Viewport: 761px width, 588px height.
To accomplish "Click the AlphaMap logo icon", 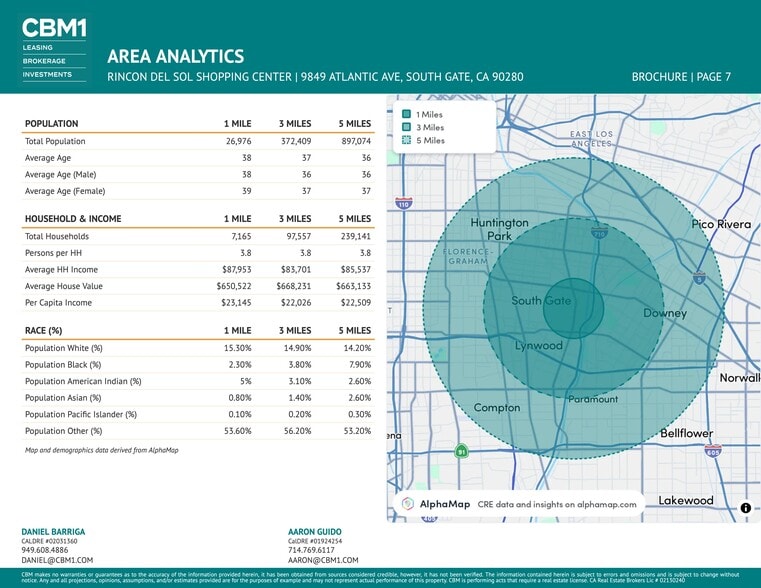I will 408,504.
